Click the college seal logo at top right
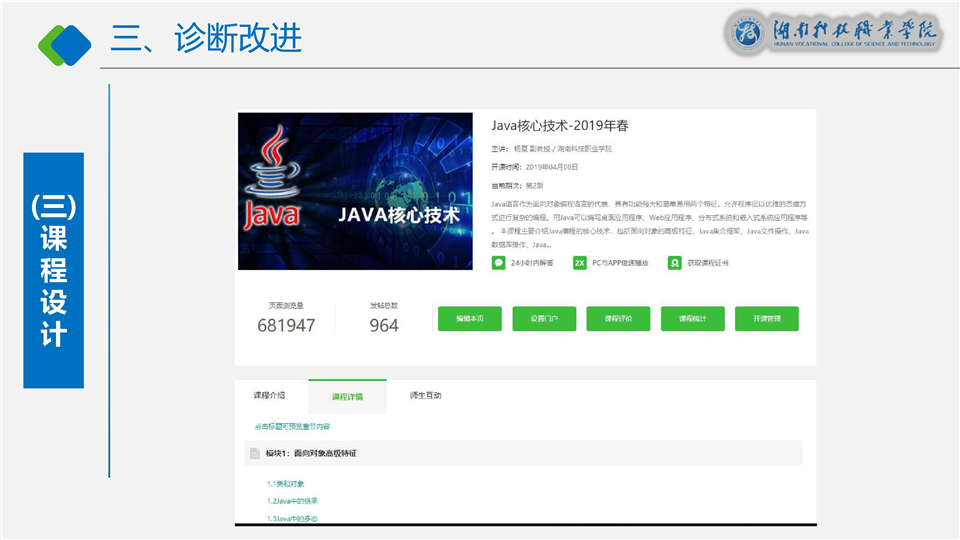The height and width of the screenshot is (540, 960). tap(745, 34)
